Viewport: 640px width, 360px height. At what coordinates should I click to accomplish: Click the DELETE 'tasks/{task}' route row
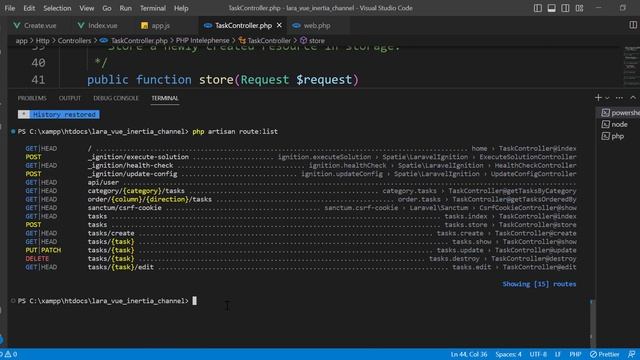click(301, 259)
